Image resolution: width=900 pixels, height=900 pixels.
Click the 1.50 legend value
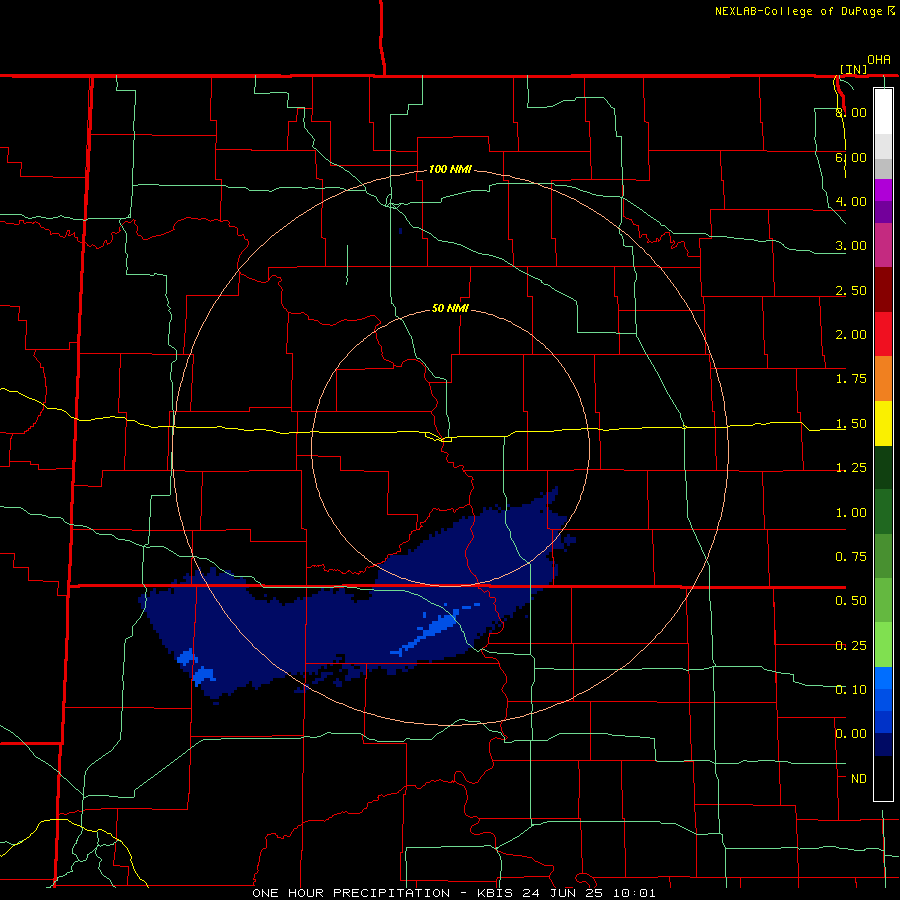851,424
